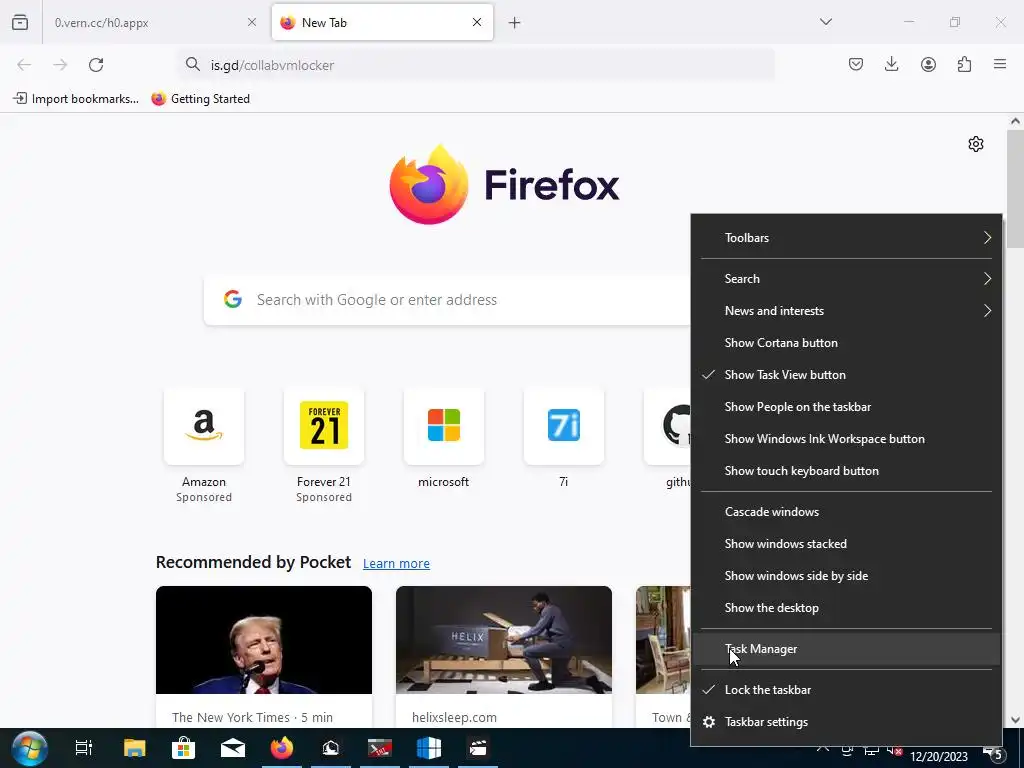Open the Firefox account icon
The width and height of the screenshot is (1024, 768).
click(928, 64)
